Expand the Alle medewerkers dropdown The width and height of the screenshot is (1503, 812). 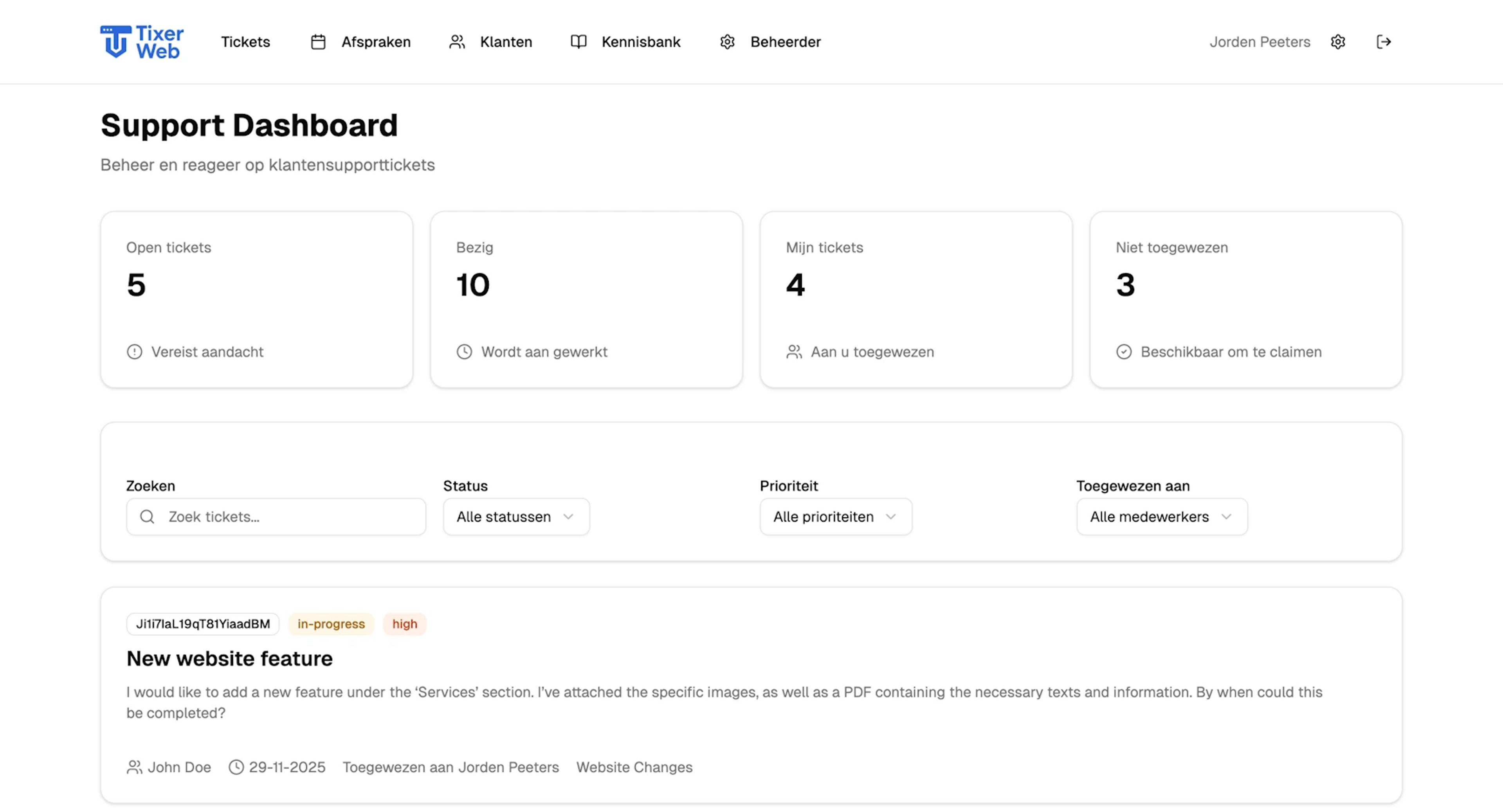1161,517
